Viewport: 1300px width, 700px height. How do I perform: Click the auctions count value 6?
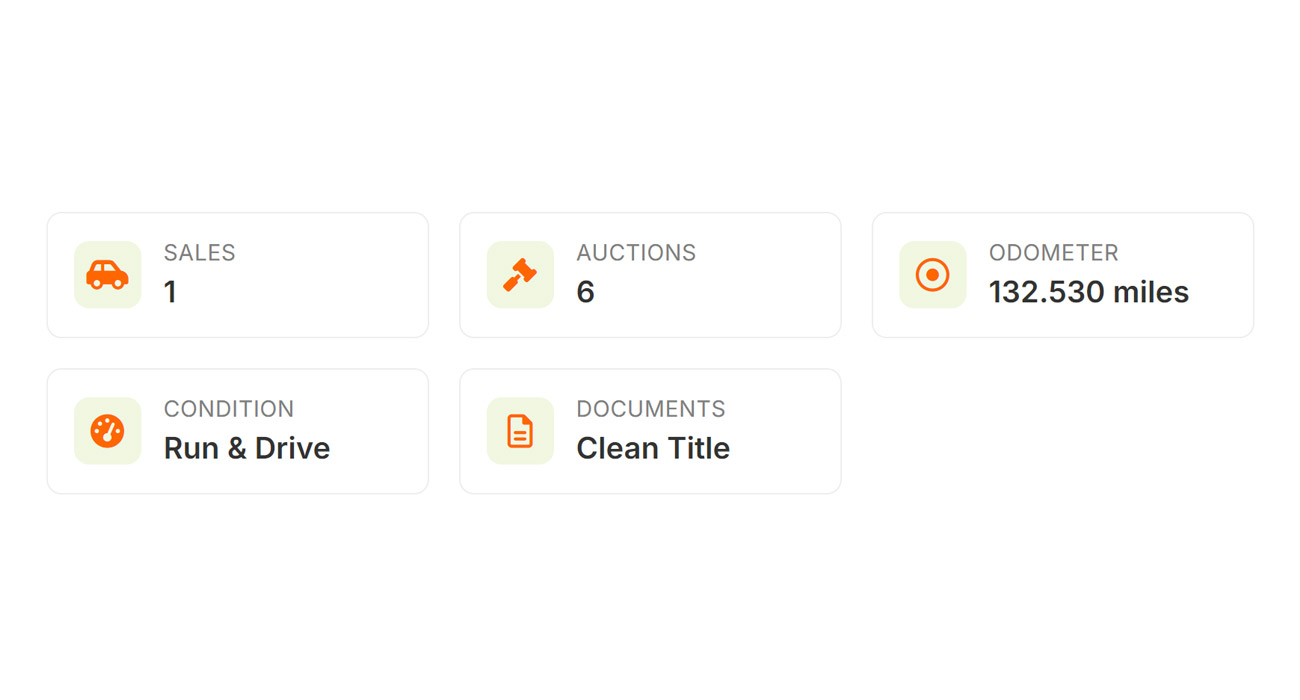585,292
